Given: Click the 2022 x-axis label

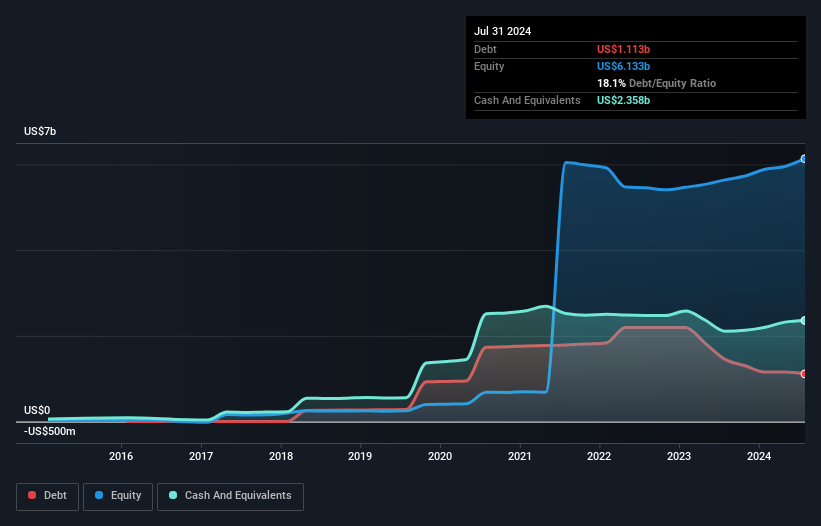Looking at the screenshot, I should click(x=599, y=456).
